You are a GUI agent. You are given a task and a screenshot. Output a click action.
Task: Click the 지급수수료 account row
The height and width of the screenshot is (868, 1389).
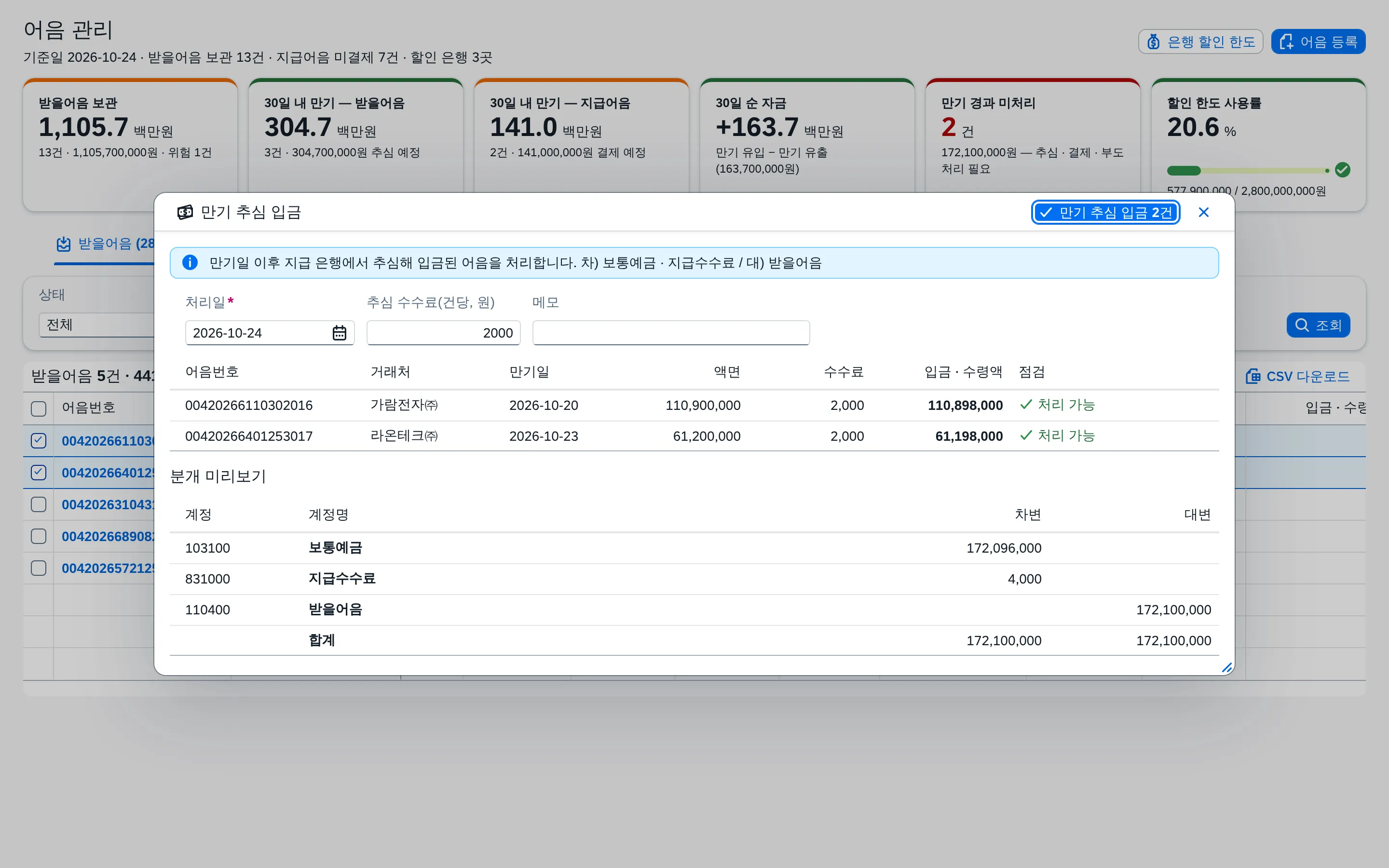[x=694, y=579]
